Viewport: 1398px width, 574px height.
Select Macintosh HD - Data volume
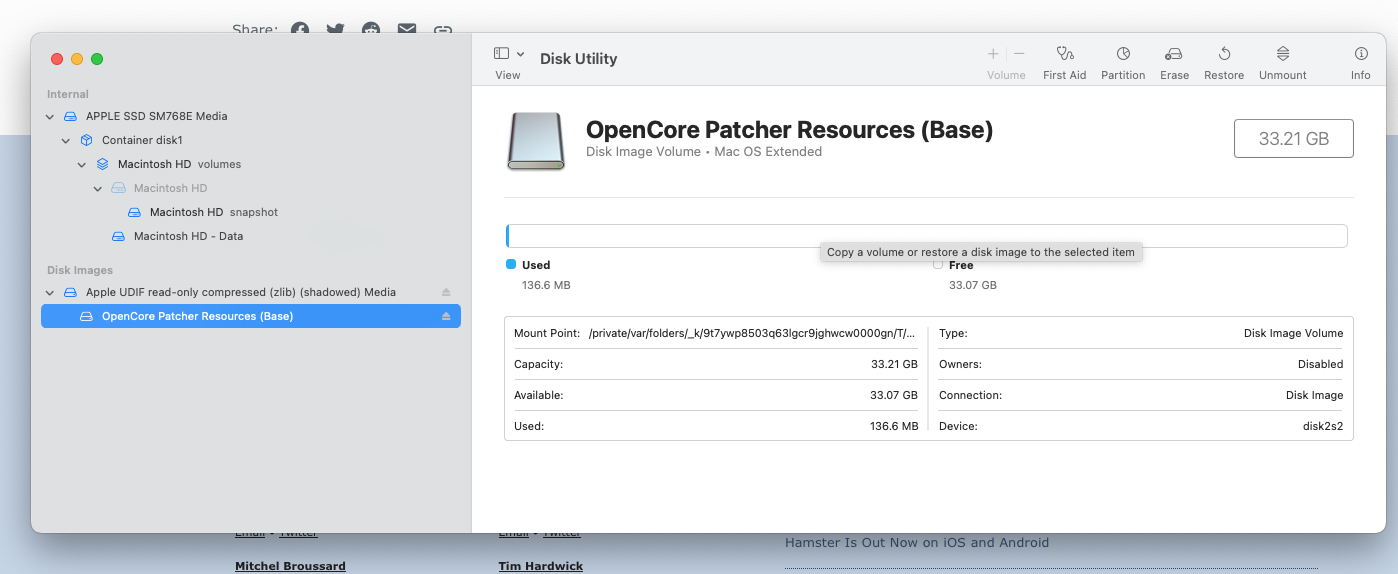pyautogui.click(x=188, y=236)
